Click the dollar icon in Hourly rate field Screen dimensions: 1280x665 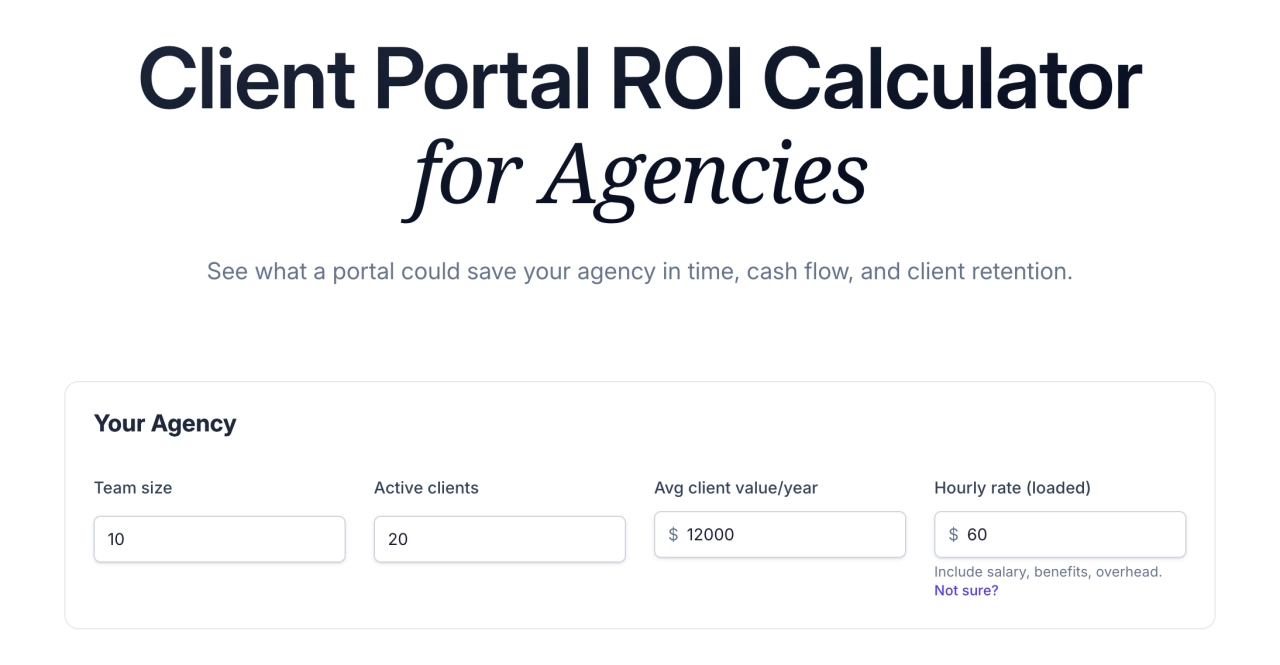click(953, 535)
